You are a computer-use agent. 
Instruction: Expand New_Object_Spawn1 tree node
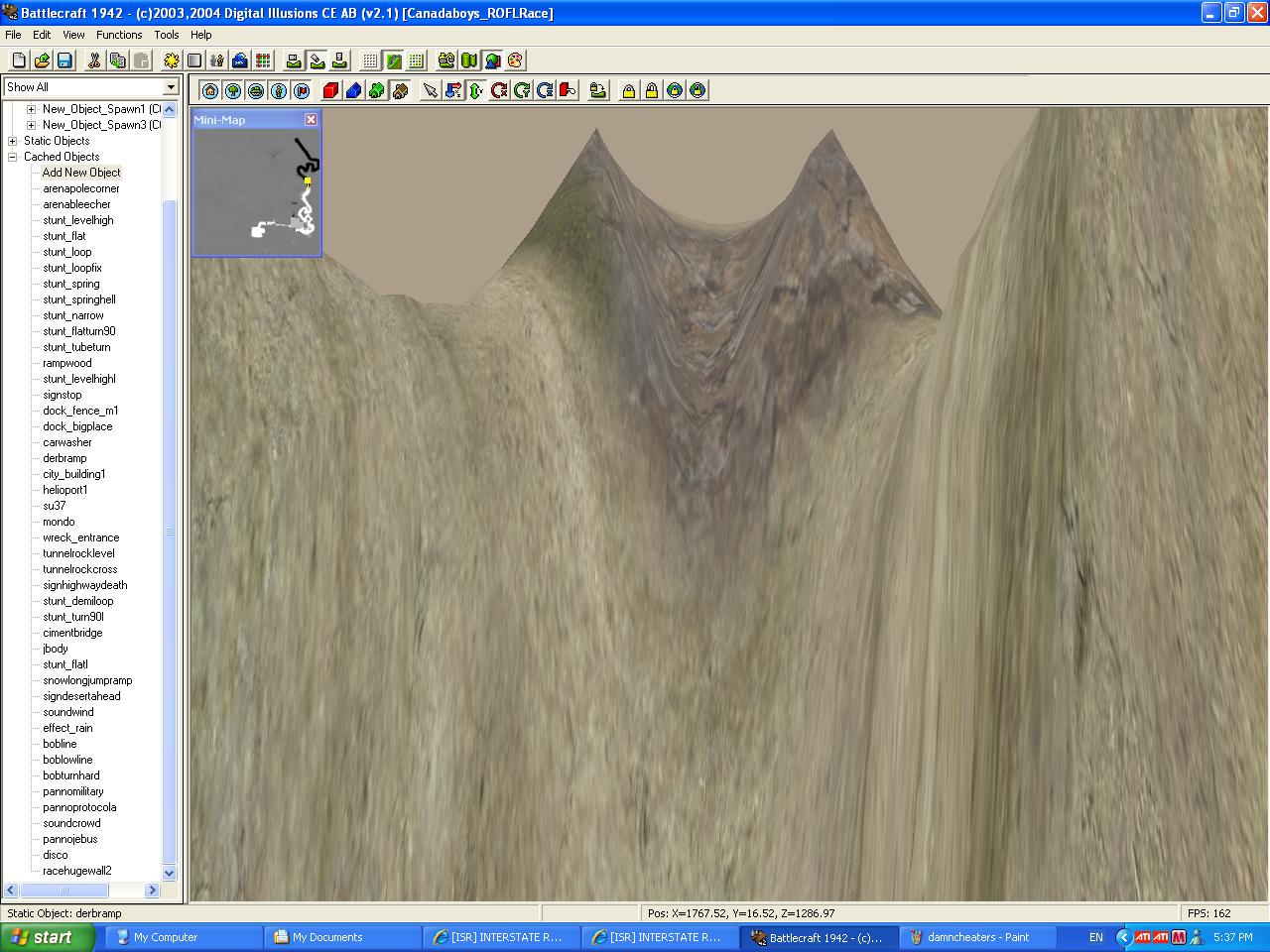point(31,109)
